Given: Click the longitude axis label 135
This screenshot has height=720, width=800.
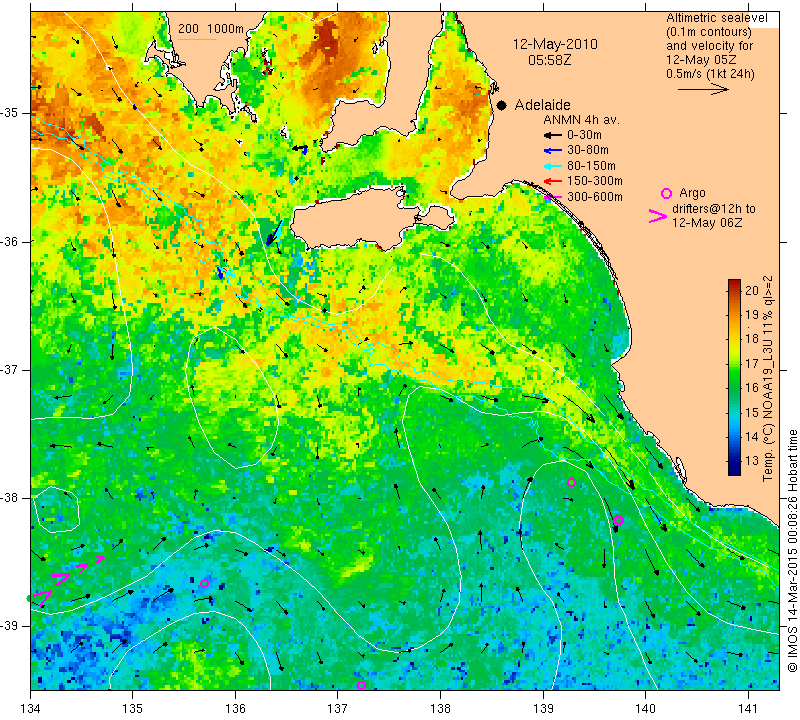Looking at the screenshot, I should (133, 708).
